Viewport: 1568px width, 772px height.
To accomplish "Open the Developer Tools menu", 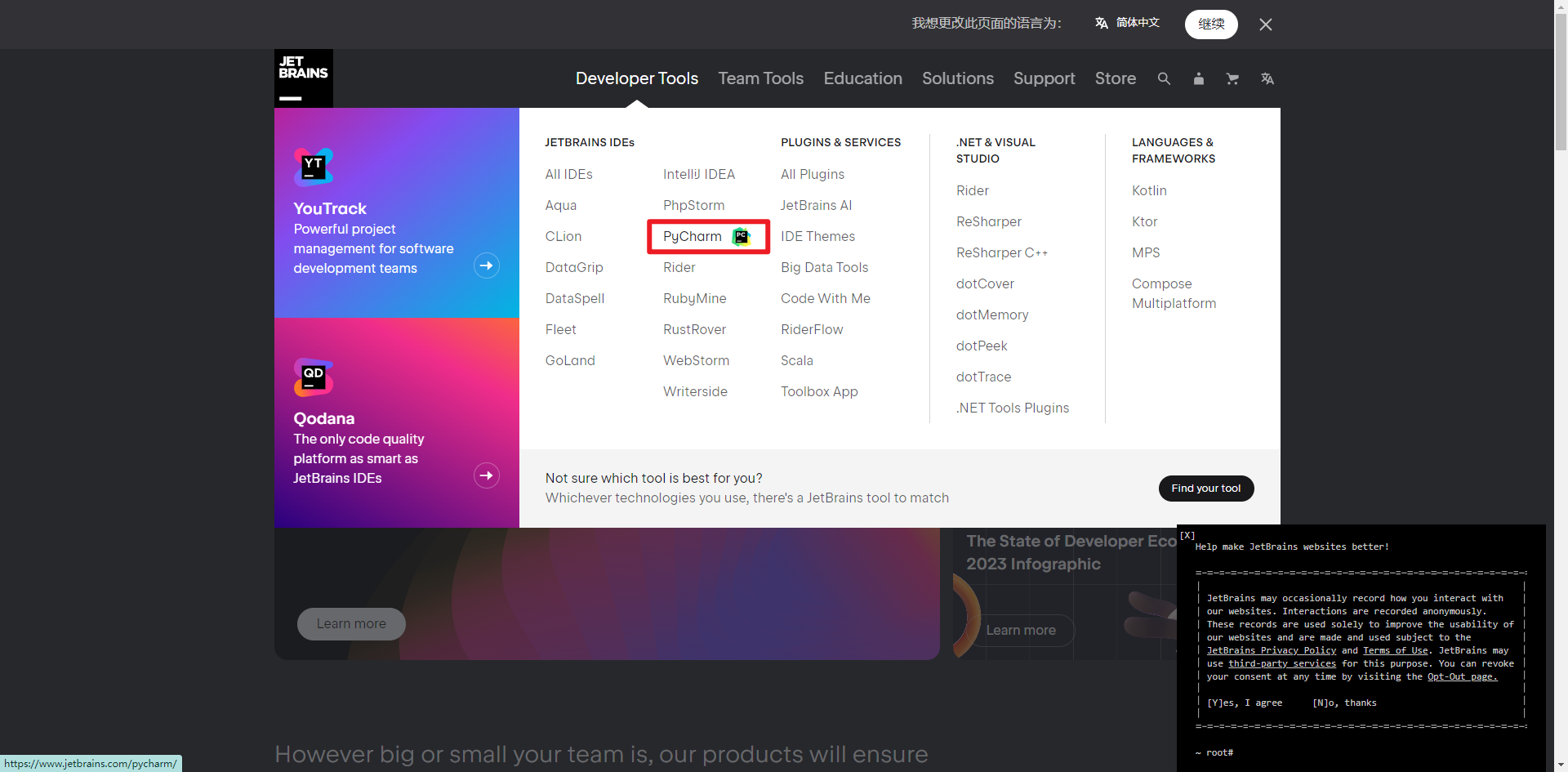I will click(x=637, y=78).
